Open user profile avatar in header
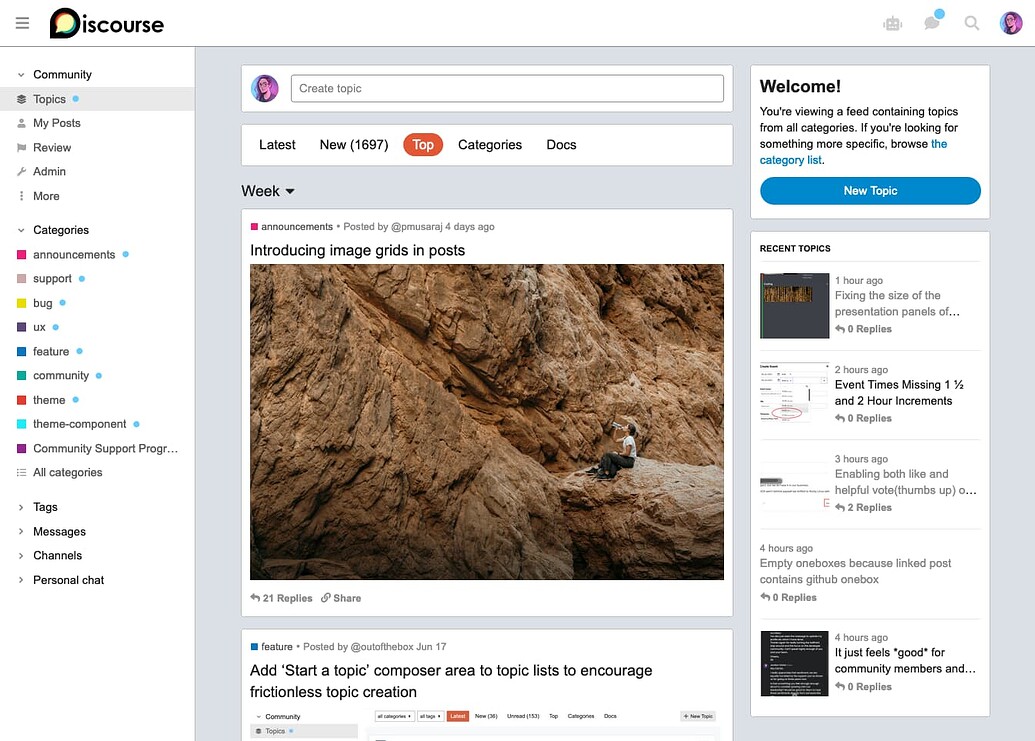1035x741 pixels. (1010, 23)
